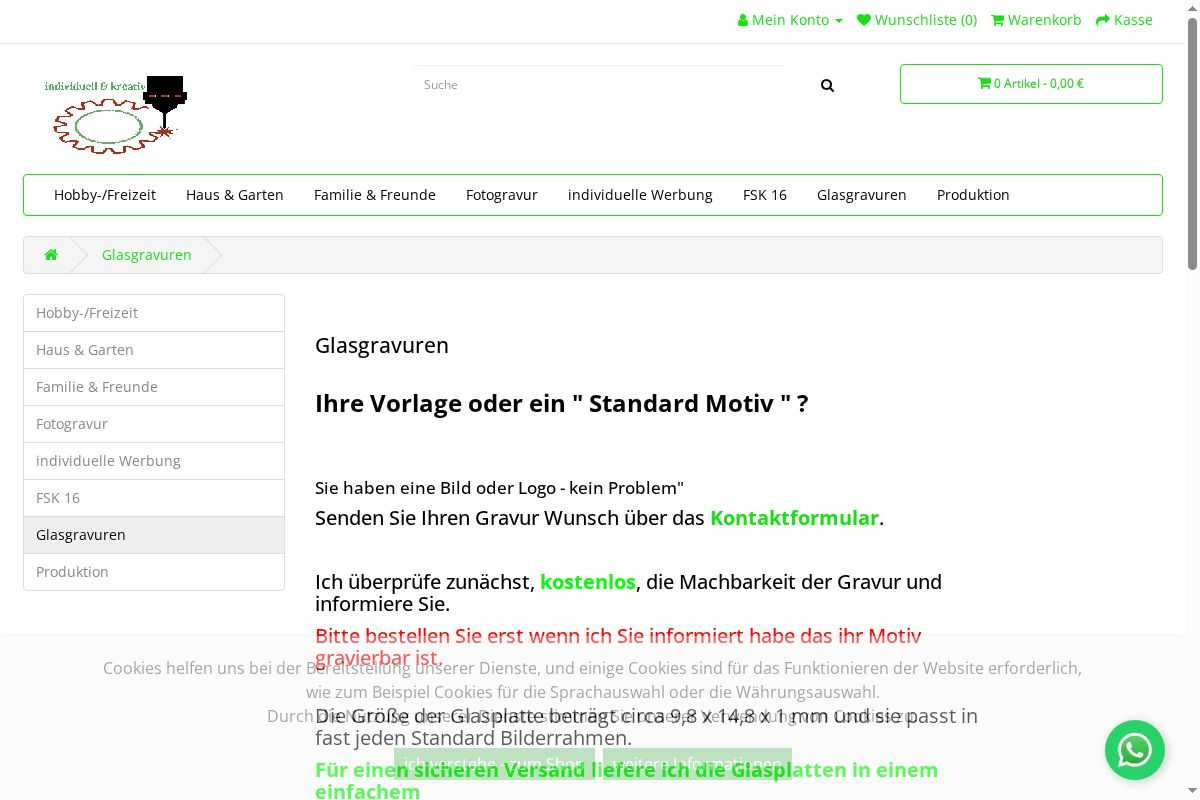Click the shop logo image
This screenshot has width=1200, height=800.
[x=116, y=114]
